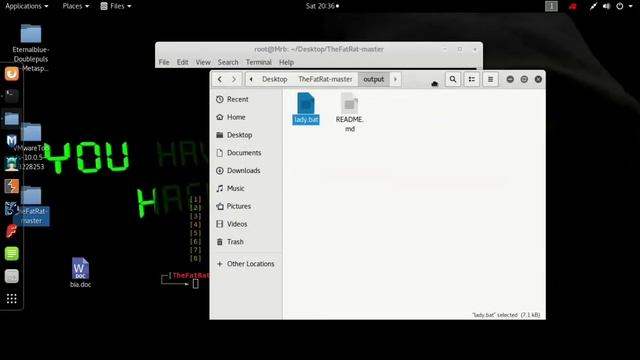Toggle list view in Files window
The width and height of the screenshot is (640, 360).
[x=472, y=79]
